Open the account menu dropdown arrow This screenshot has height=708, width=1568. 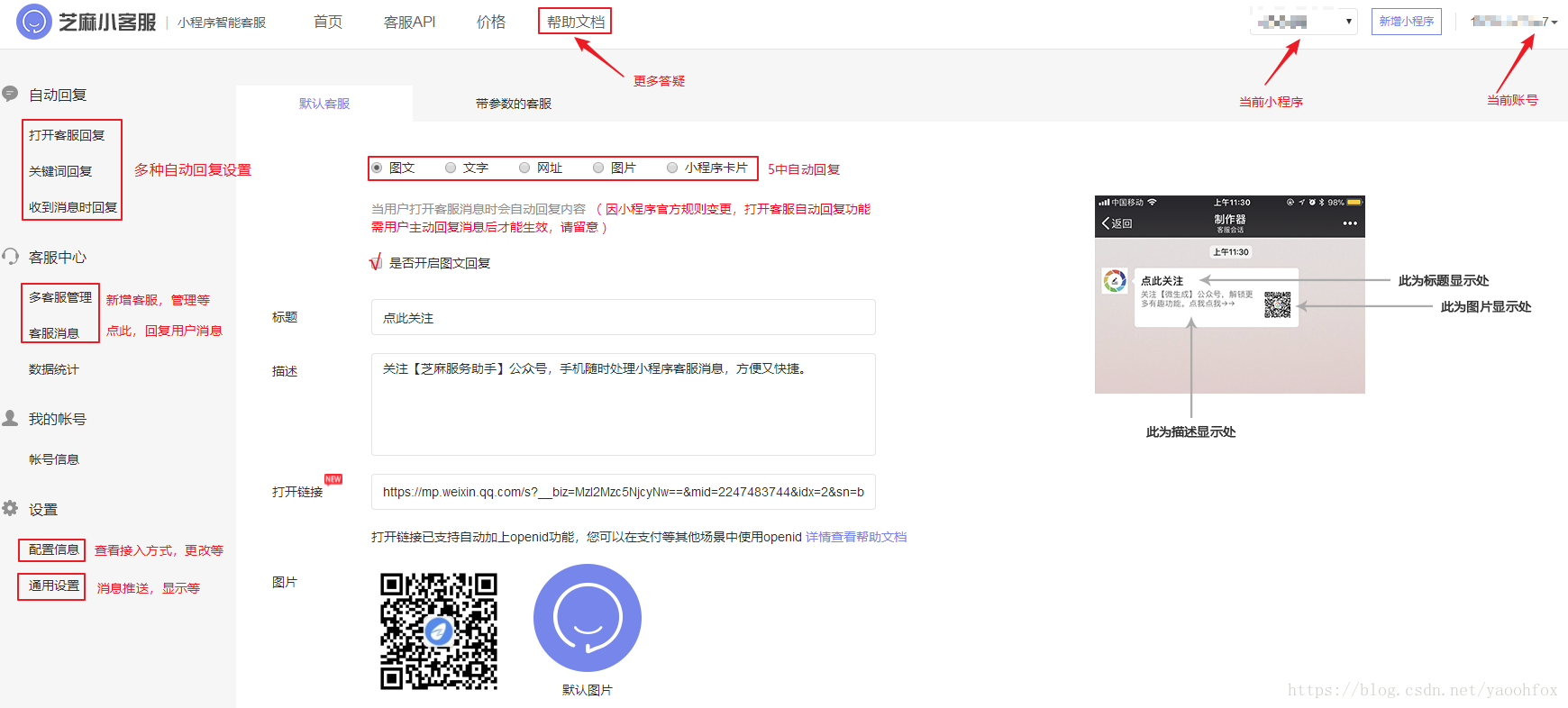click(1554, 23)
